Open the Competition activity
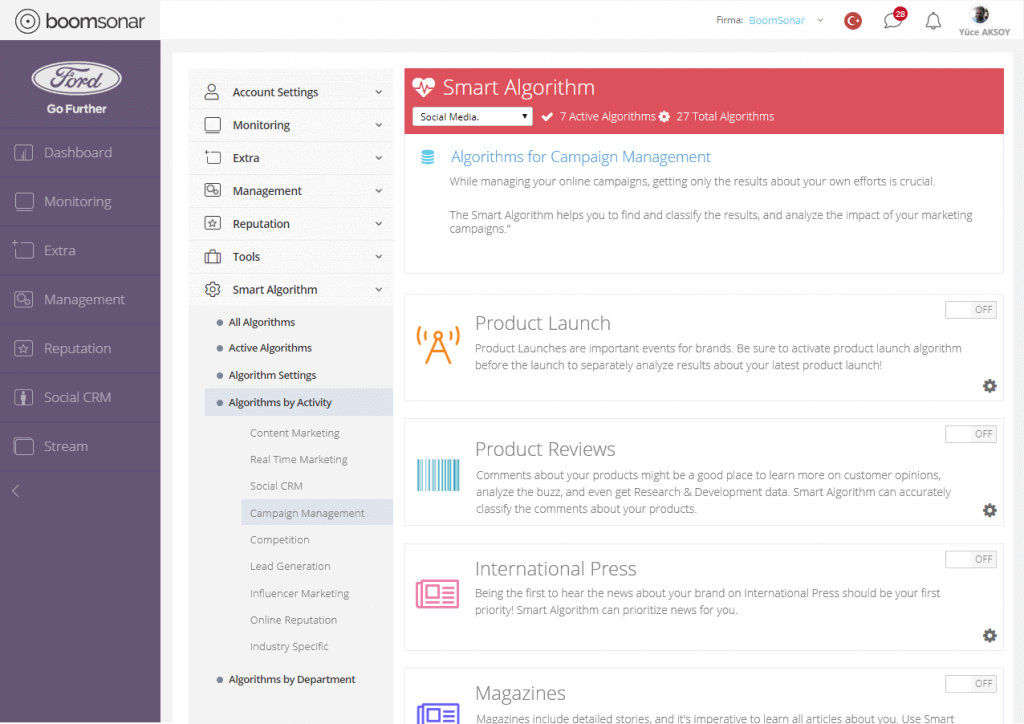 [x=280, y=540]
